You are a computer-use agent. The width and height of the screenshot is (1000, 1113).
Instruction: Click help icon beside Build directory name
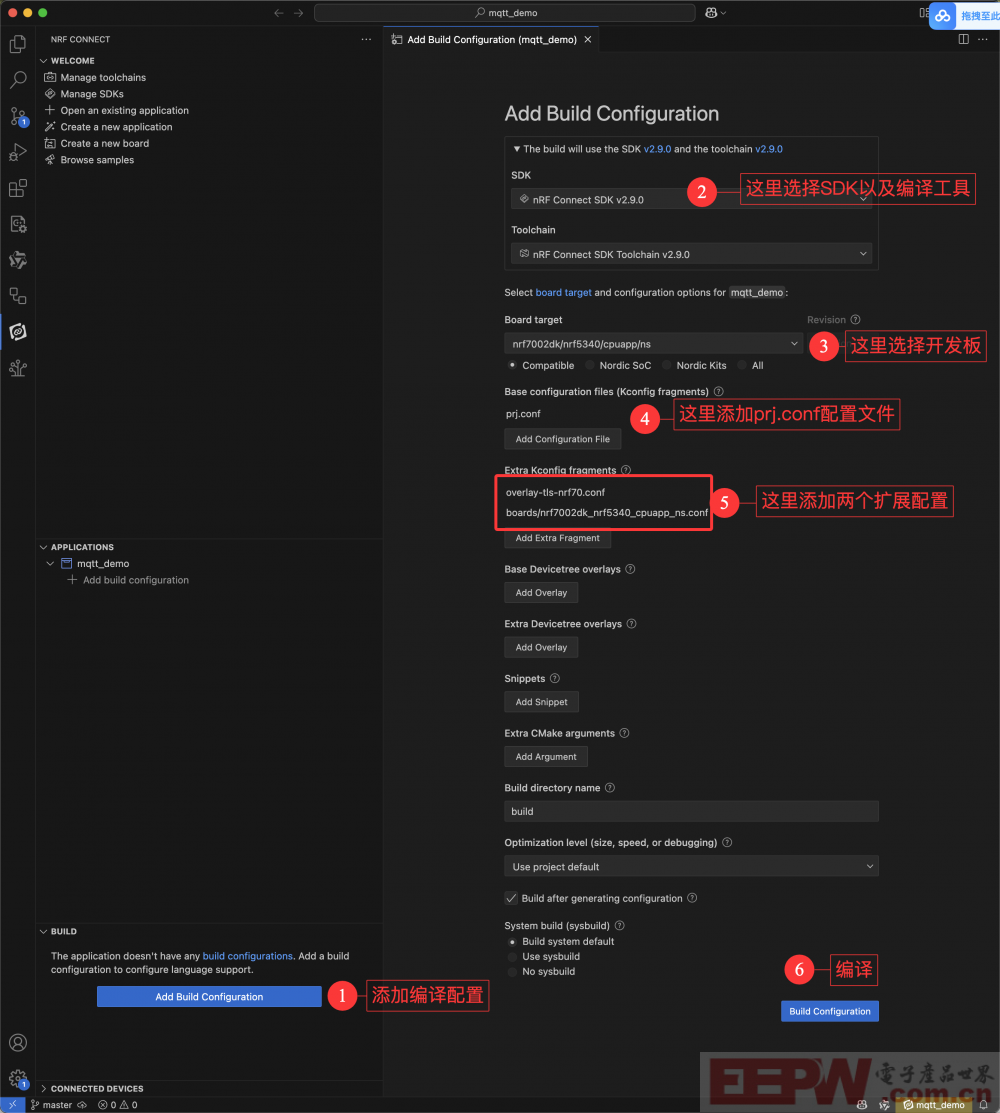pyautogui.click(x=610, y=787)
